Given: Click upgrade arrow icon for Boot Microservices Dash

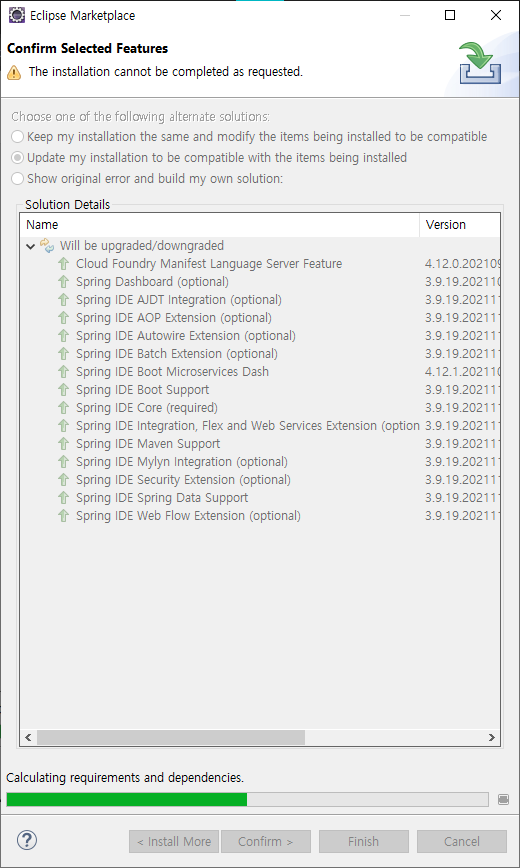Looking at the screenshot, I should click(64, 371).
